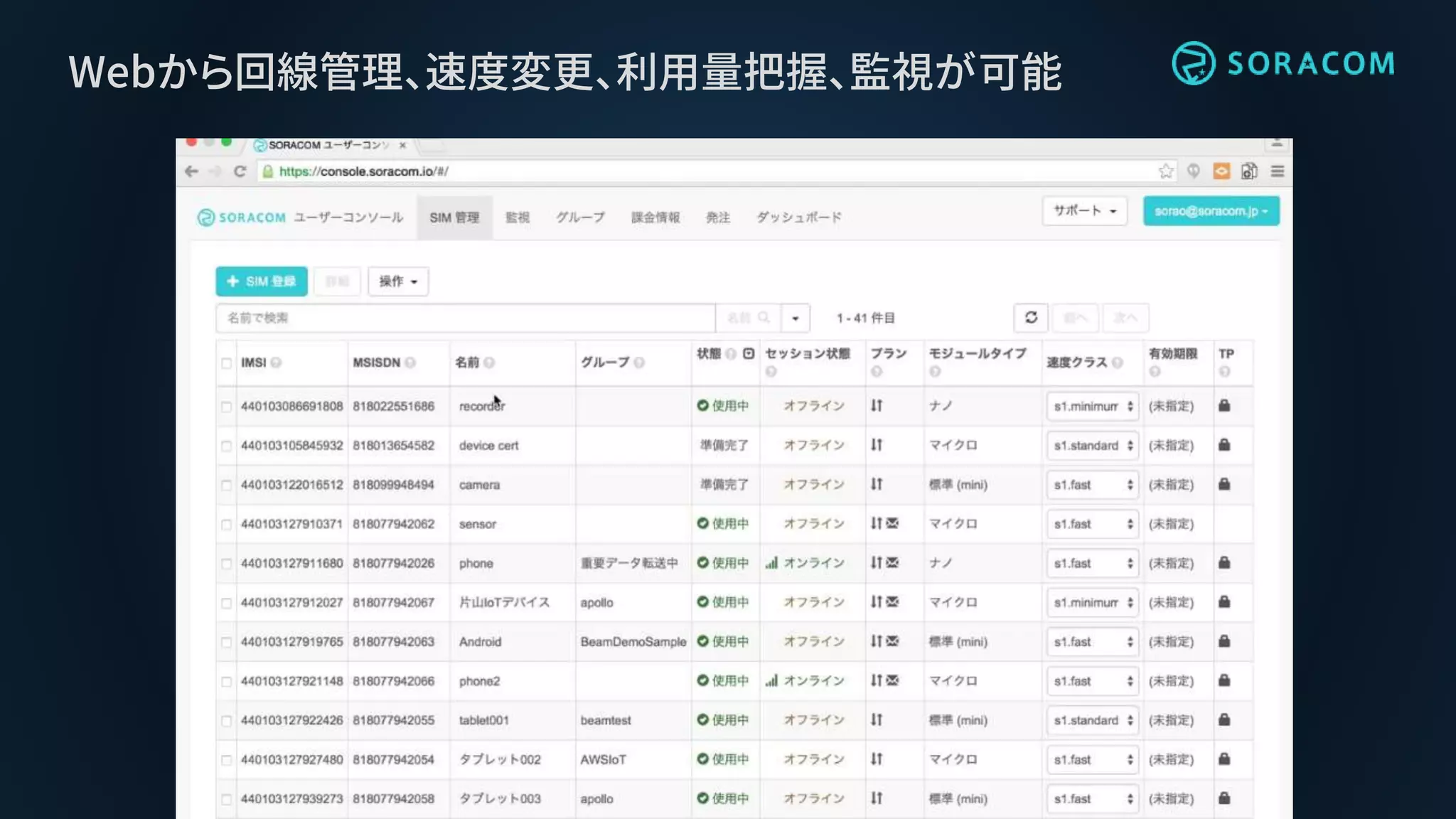
Task: Click the search magnifier button in name search
Action: [748, 318]
